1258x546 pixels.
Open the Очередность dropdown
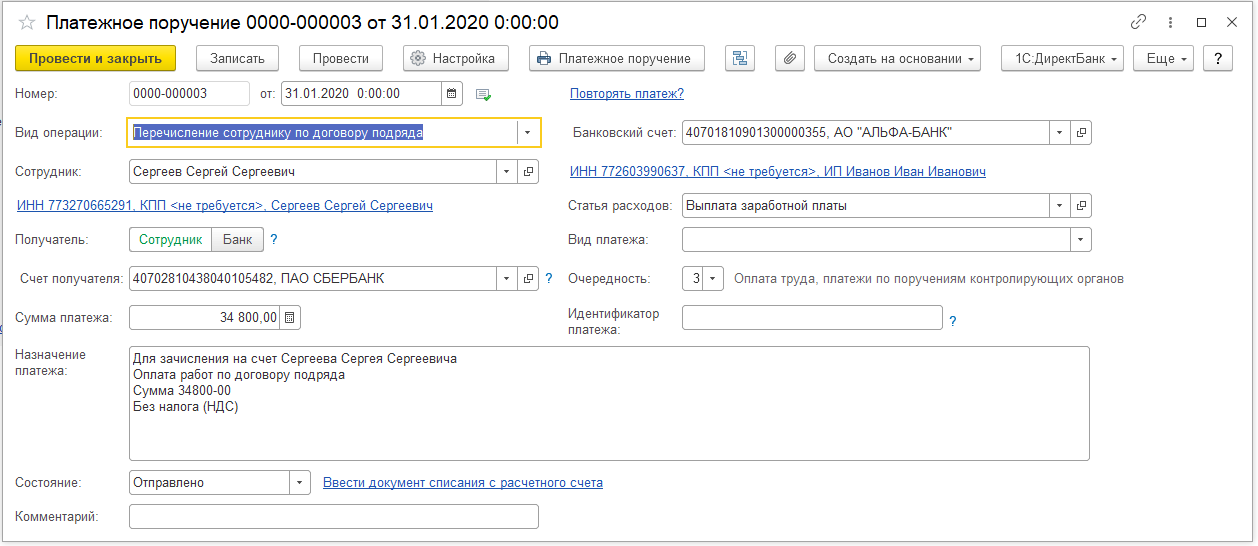tap(713, 279)
